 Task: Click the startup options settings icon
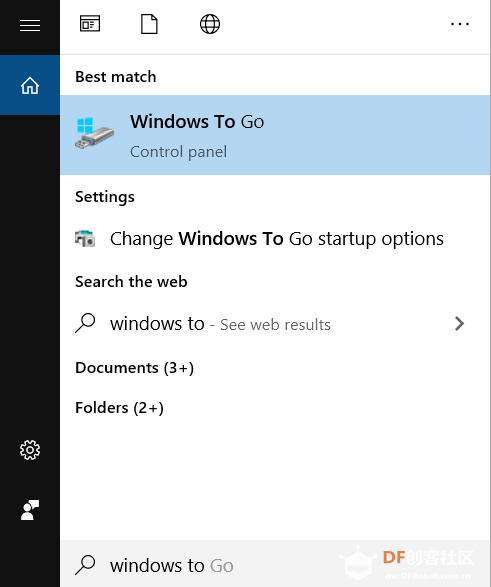(85, 239)
